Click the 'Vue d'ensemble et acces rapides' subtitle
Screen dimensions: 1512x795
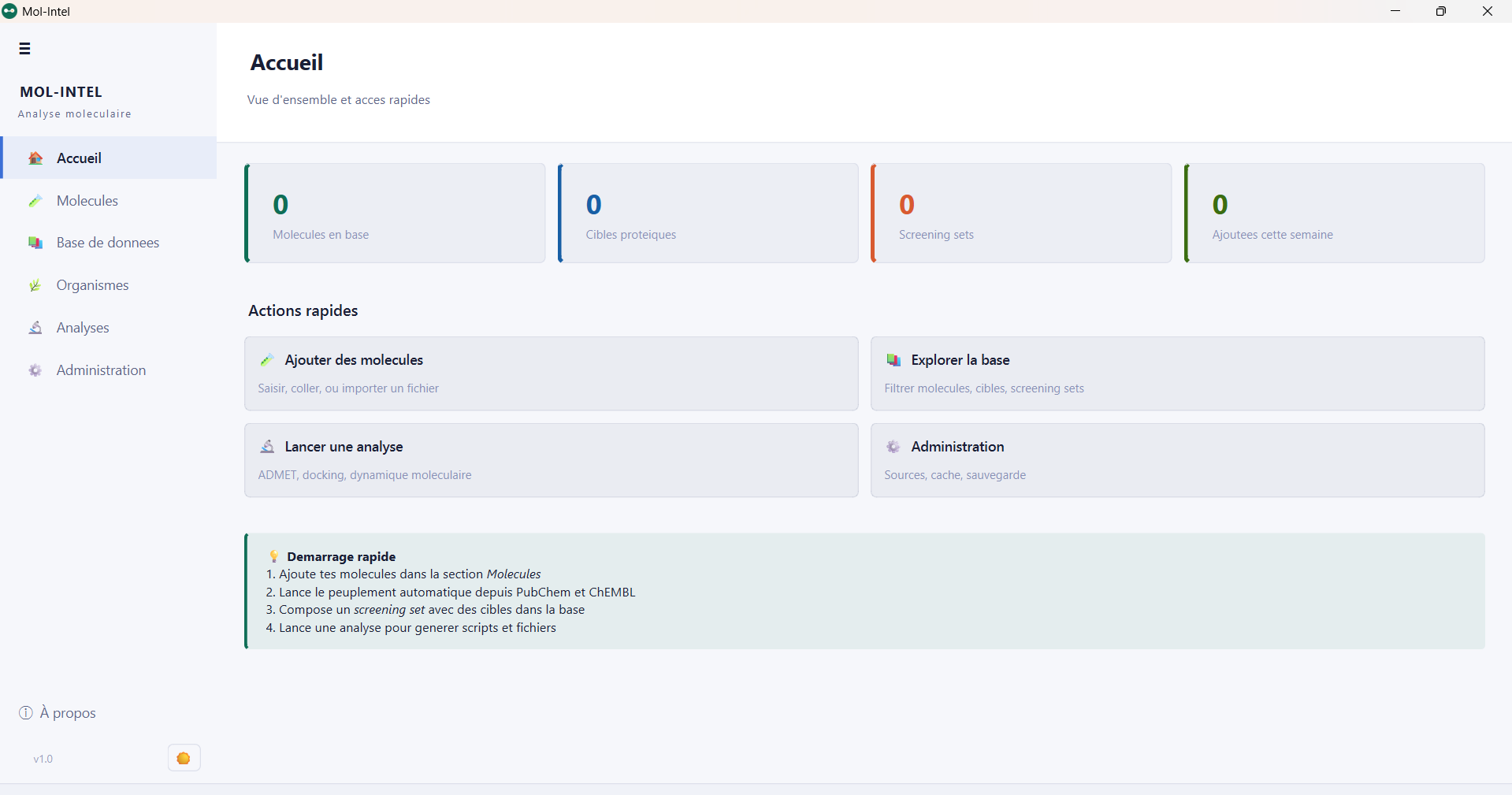click(x=339, y=100)
